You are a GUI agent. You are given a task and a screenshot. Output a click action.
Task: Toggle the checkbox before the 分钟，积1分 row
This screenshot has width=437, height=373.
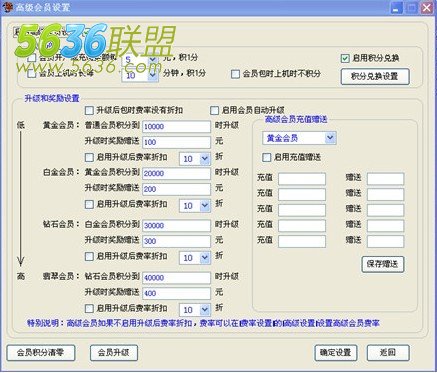[32, 74]
